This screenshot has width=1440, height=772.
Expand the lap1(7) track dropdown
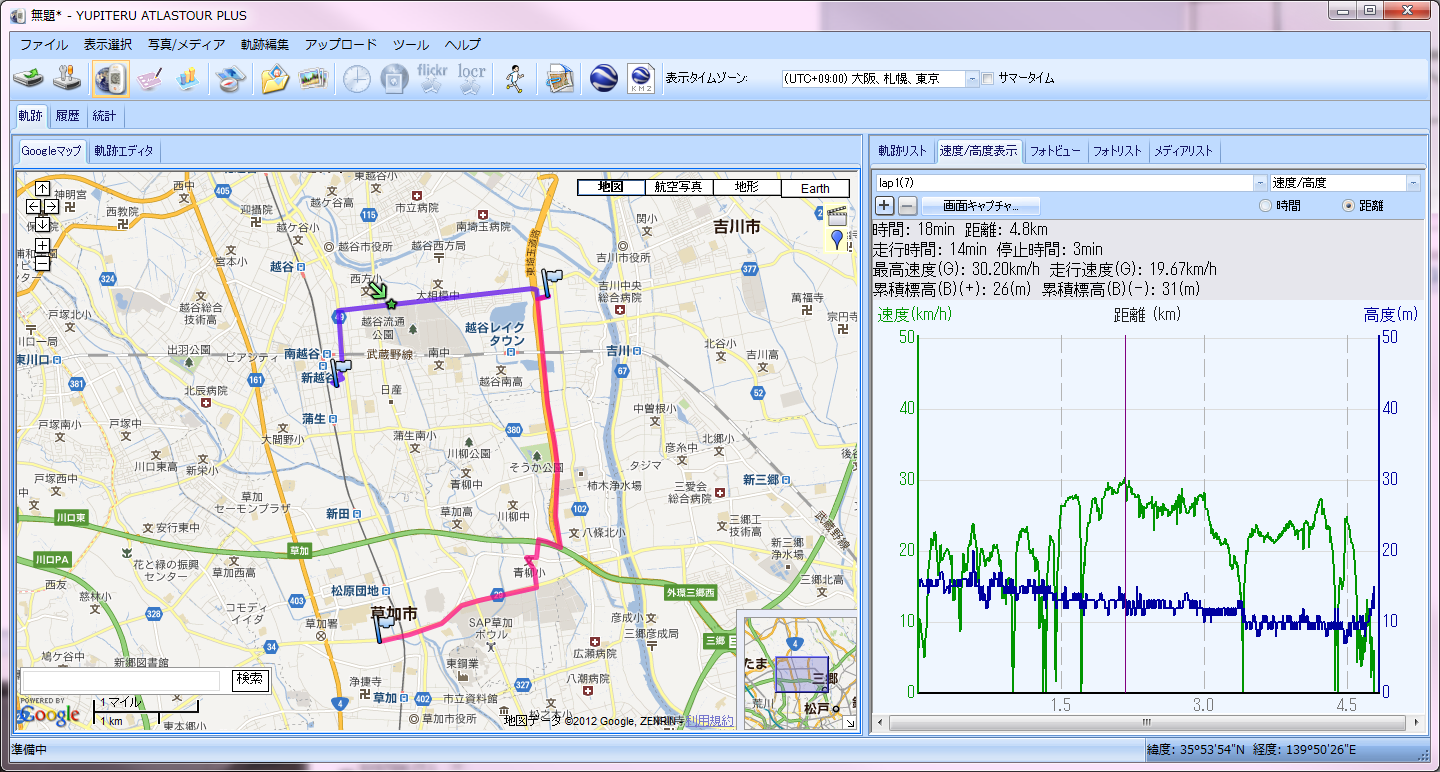(1259, 183)
